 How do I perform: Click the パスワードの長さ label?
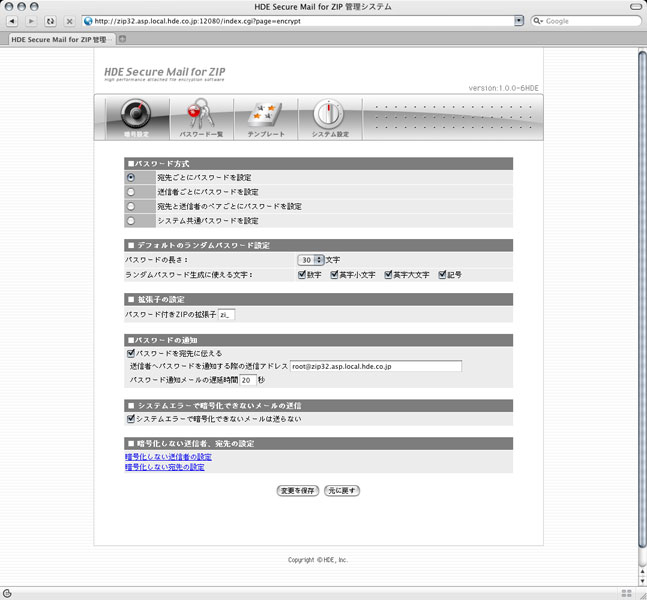(156, 260)
